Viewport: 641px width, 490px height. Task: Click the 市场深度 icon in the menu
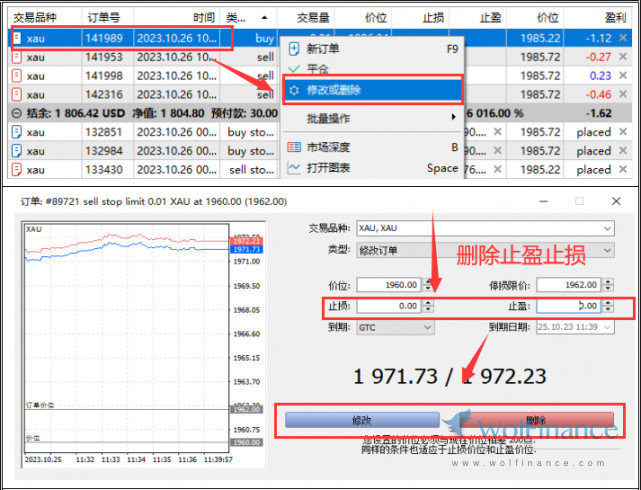coord(294,147)
